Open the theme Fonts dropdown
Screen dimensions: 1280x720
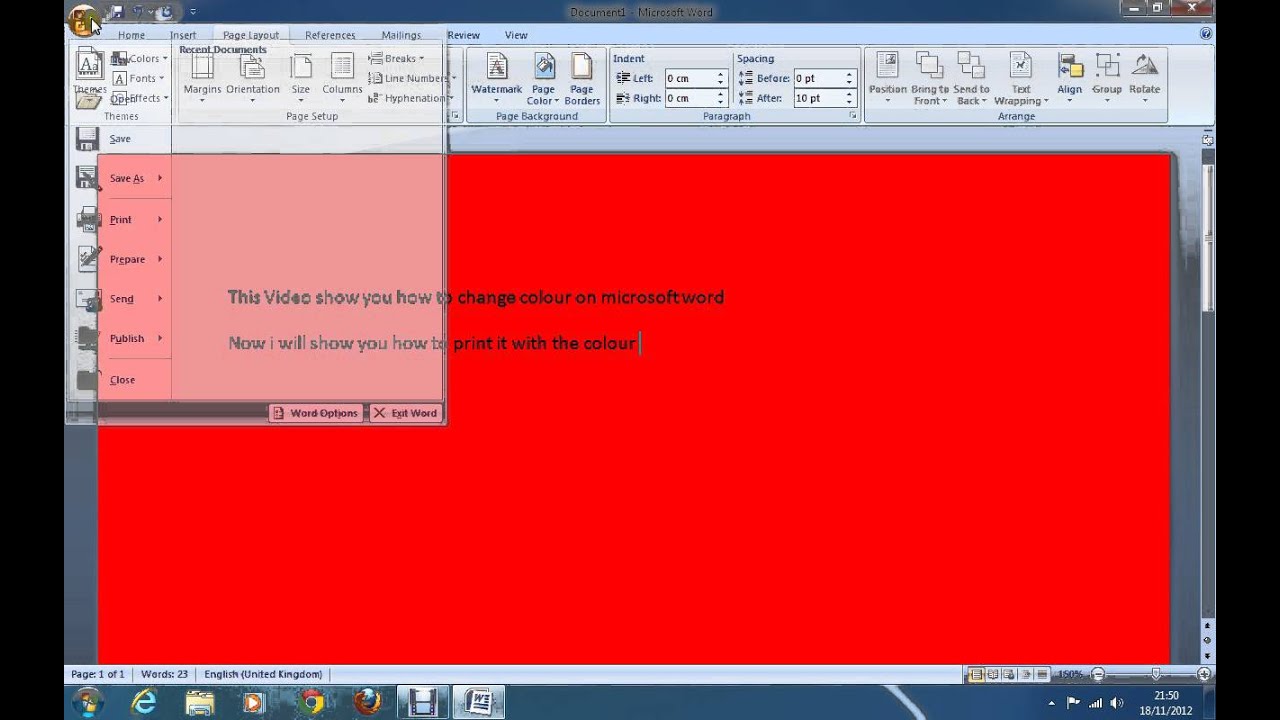139,78
